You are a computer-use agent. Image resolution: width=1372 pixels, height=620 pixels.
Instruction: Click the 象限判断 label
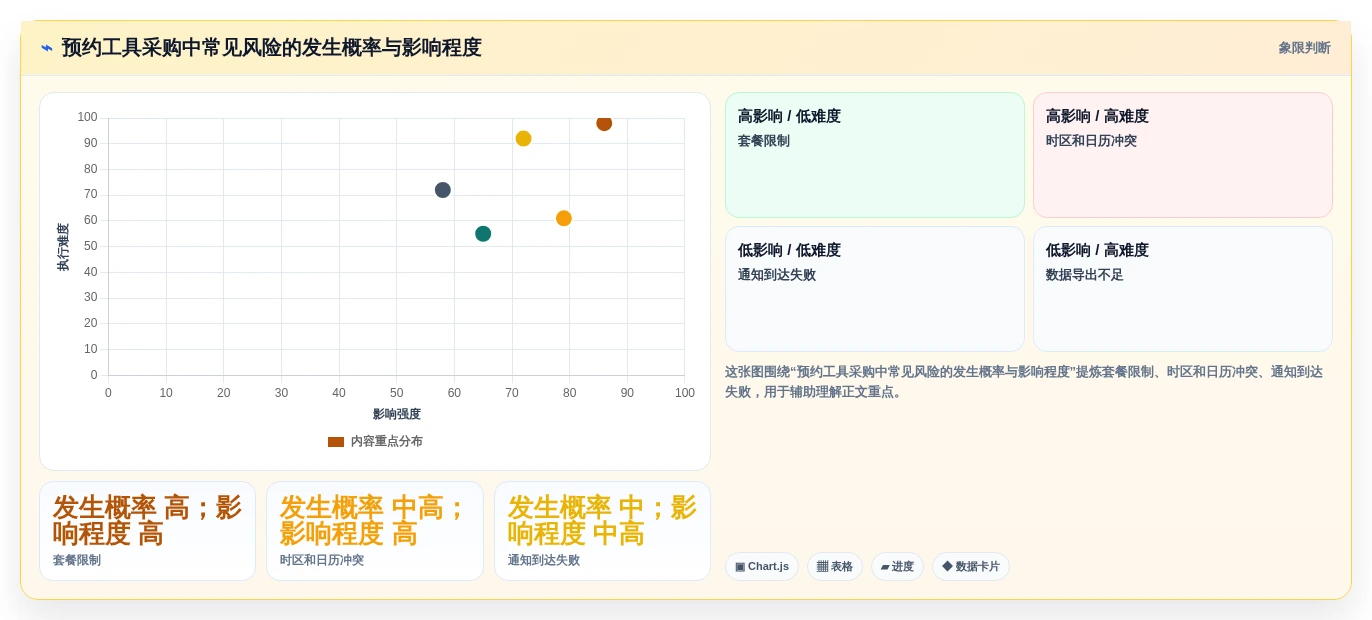[x=1304, y=48]
